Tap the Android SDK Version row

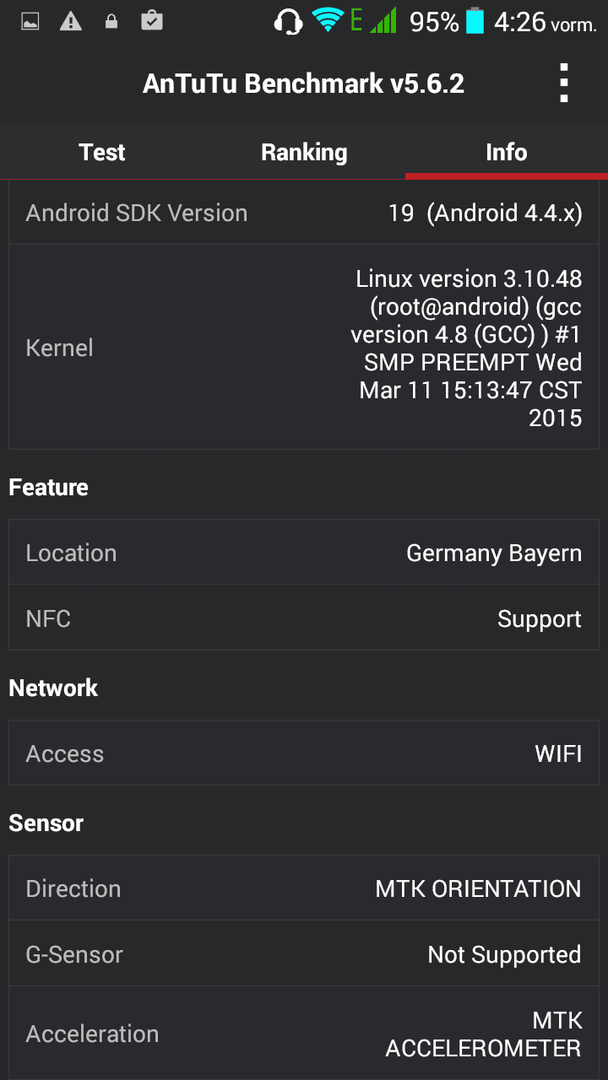coord(304,213)
